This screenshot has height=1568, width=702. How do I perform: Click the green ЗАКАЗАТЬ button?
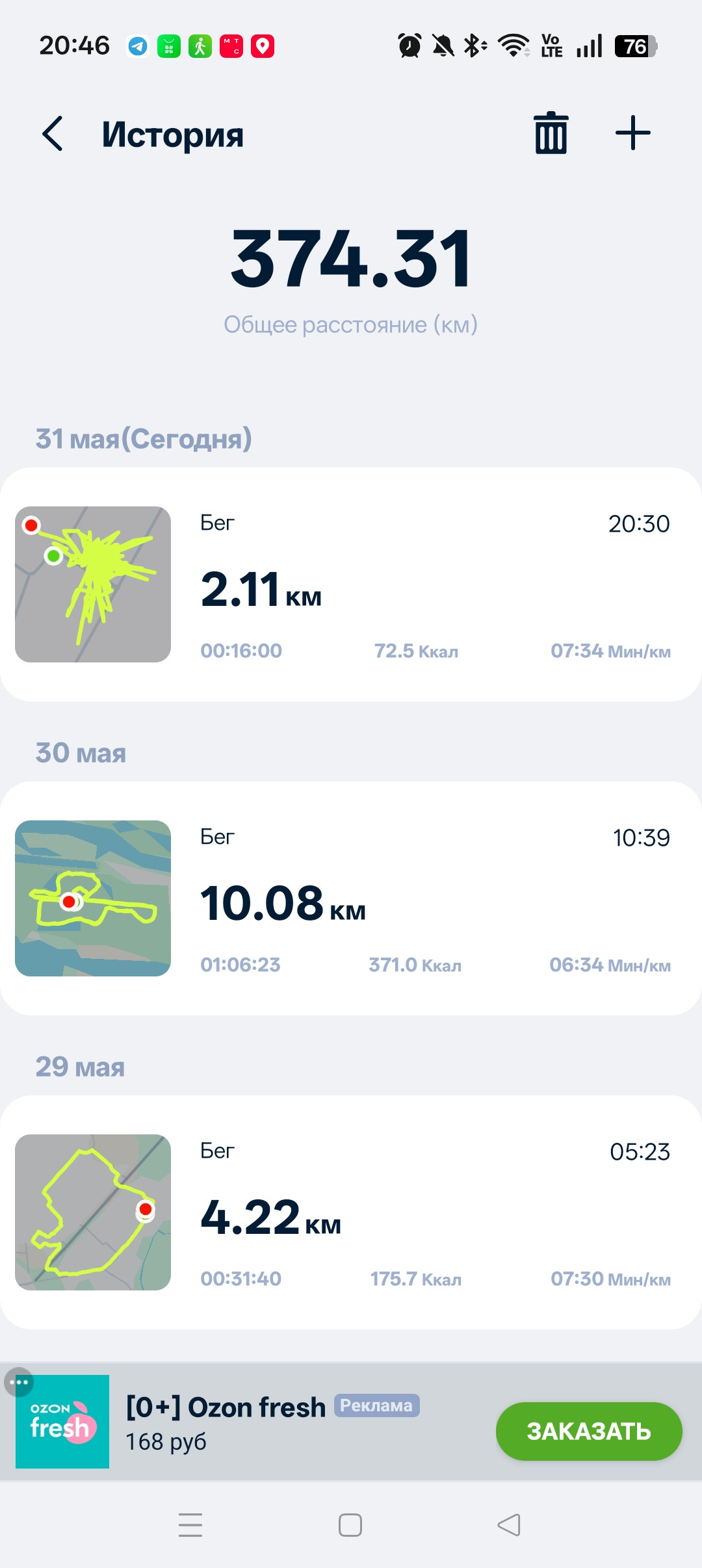pyautogui.click(x=589, y=1431)
